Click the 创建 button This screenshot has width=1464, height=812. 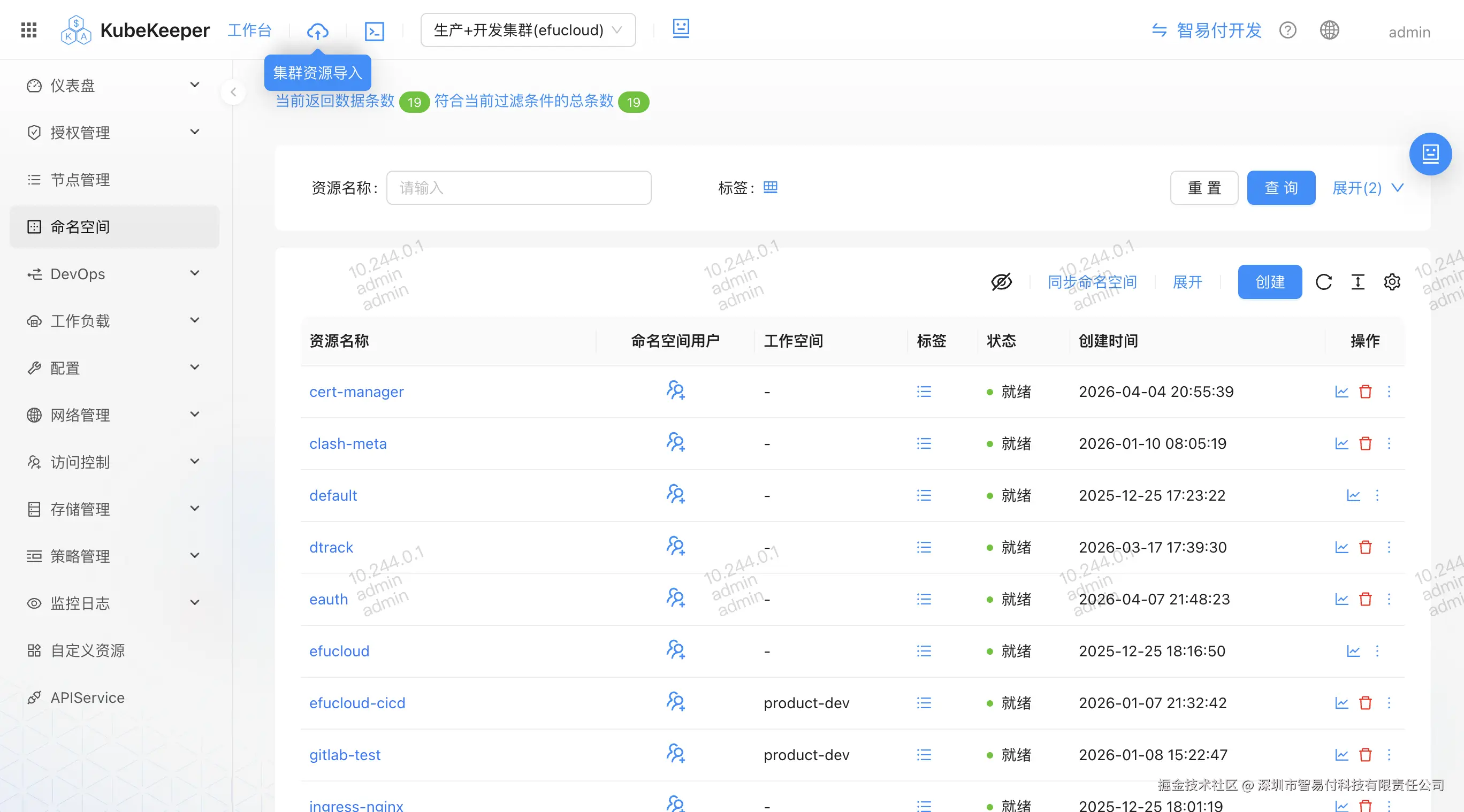pos(1270,282)
